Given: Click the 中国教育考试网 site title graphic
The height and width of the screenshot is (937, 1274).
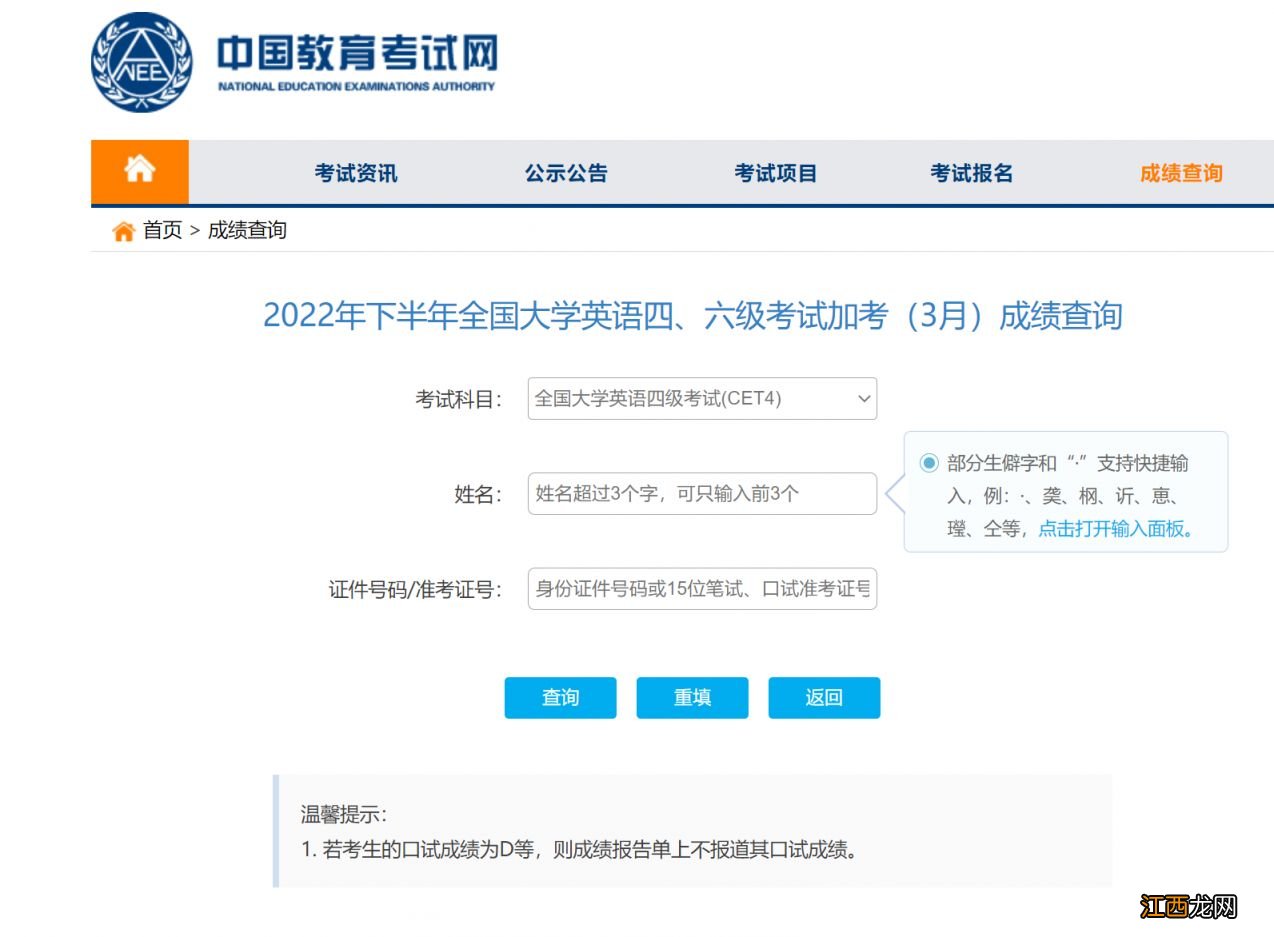Looking at the screenshot, I should pos(355,55).
